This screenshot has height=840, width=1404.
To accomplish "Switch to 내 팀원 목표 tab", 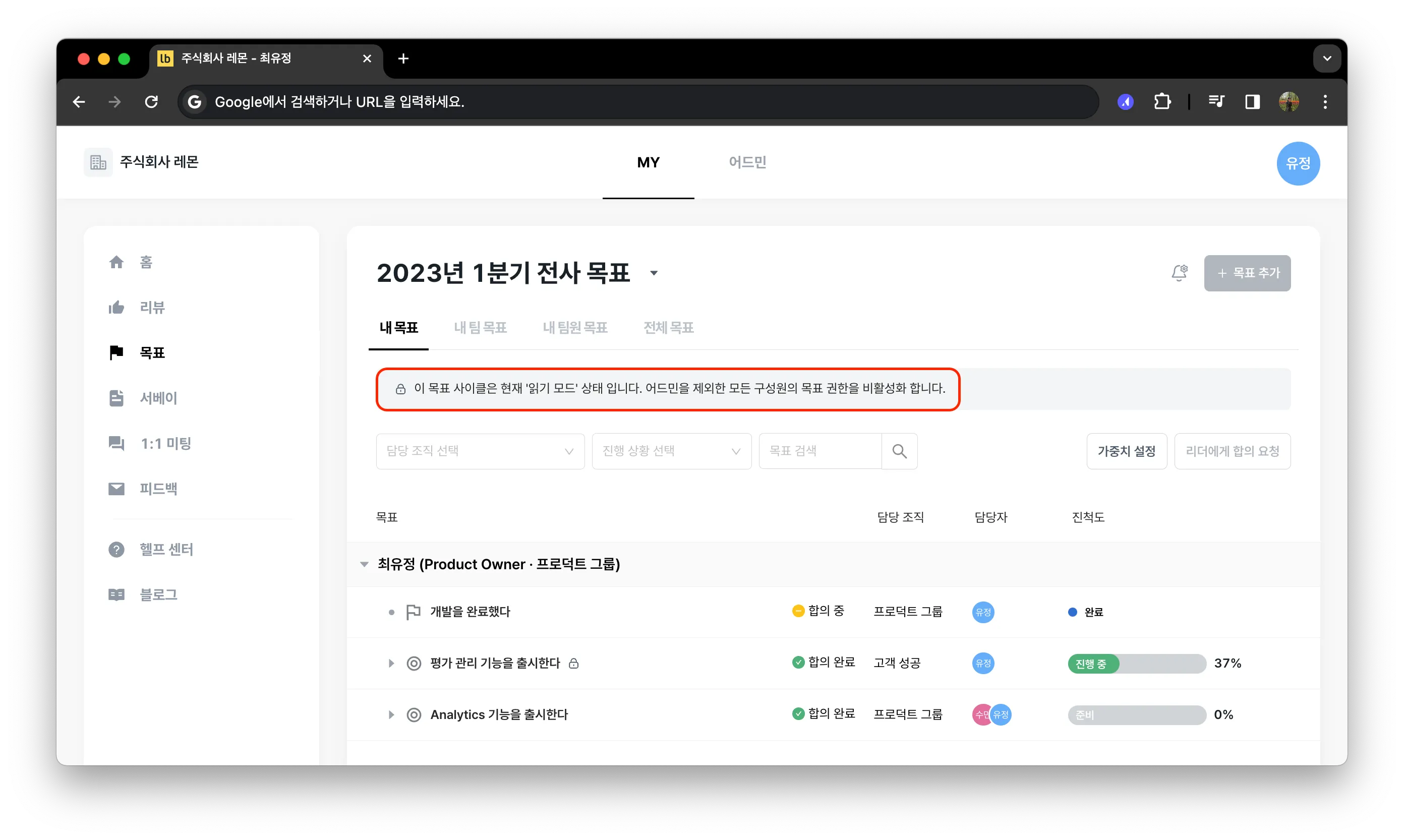I will coord(574,328).
